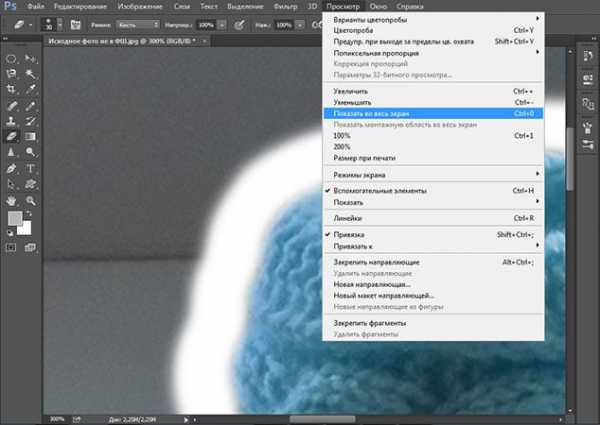Choose Размер при печати

tap(433, 158)
